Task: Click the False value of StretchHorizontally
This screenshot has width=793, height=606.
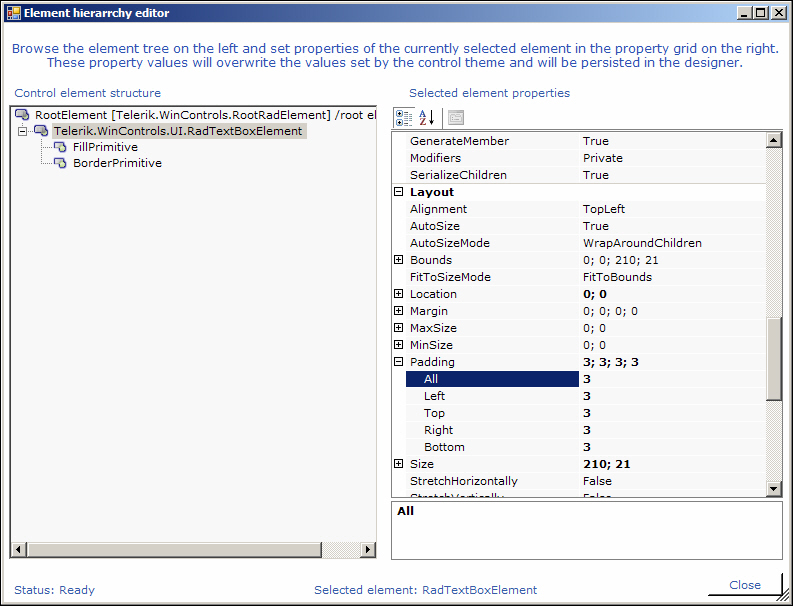Action: coord(597,481)
